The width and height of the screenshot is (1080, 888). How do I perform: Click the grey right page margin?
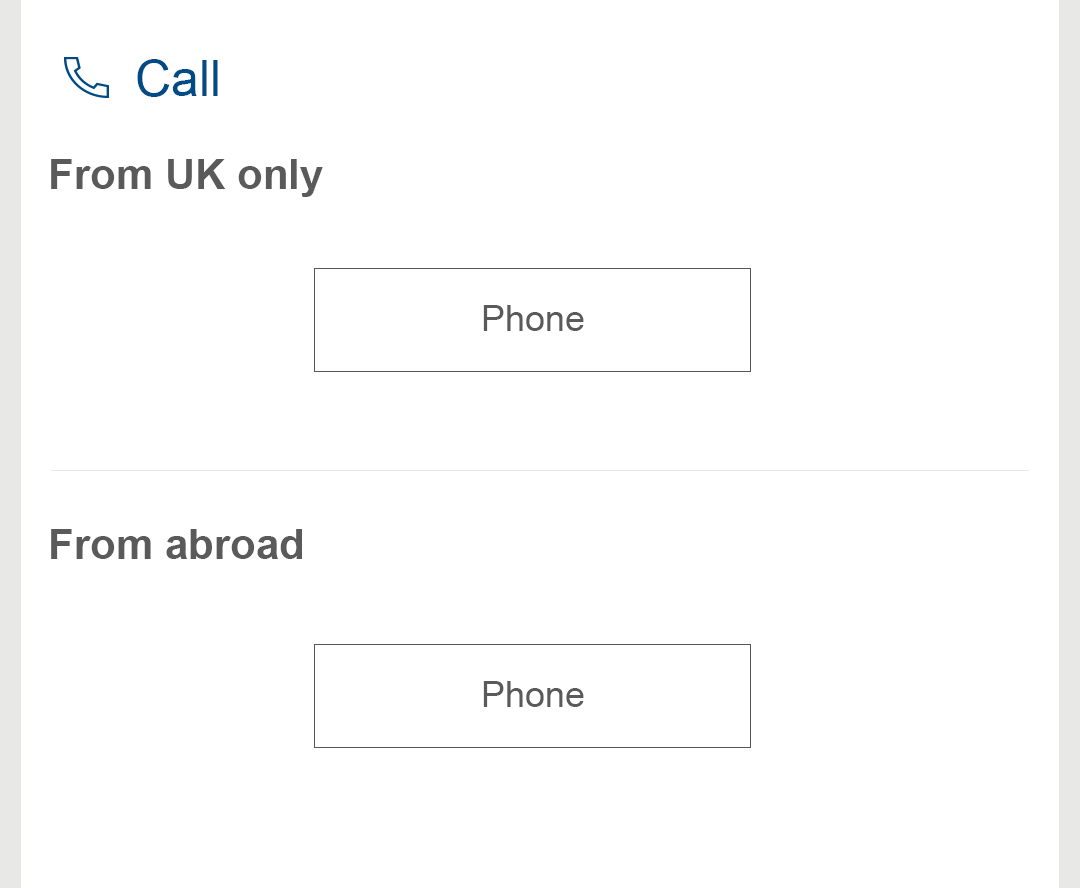(x=1069, y=444)
